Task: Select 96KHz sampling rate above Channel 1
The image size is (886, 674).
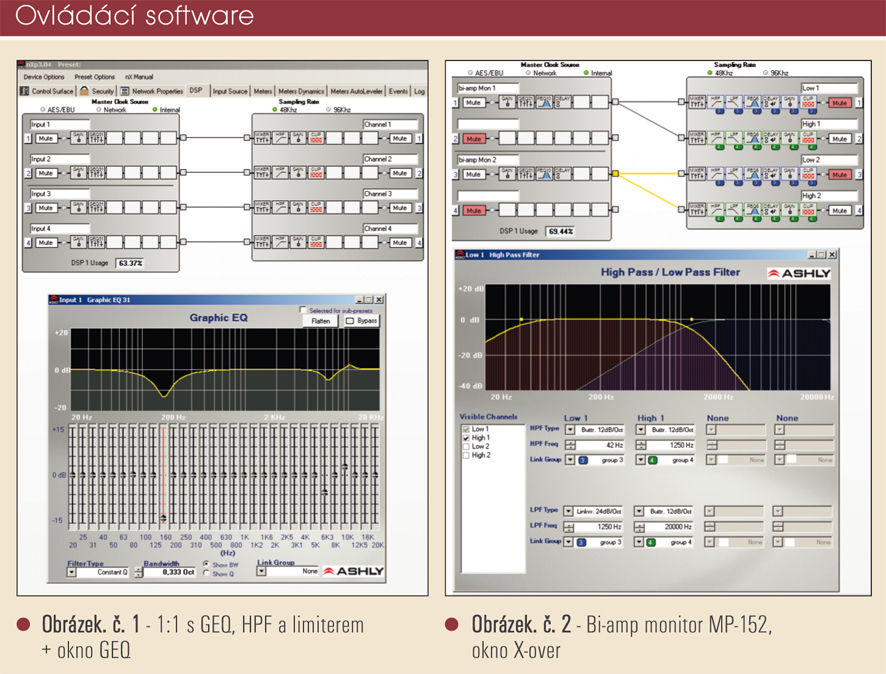Action: coord(328,110)
